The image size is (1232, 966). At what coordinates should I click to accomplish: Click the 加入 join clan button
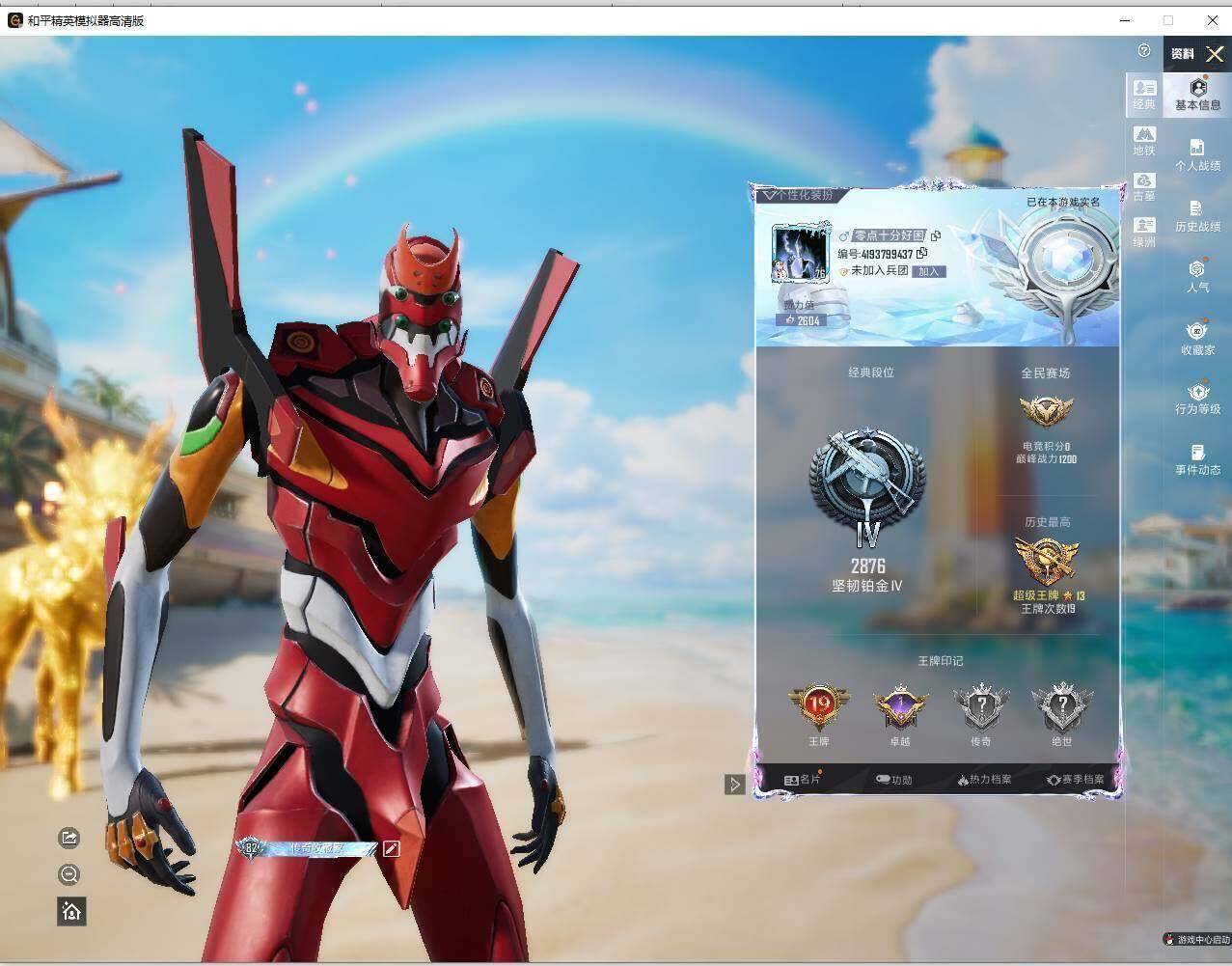tap(928, 272)
